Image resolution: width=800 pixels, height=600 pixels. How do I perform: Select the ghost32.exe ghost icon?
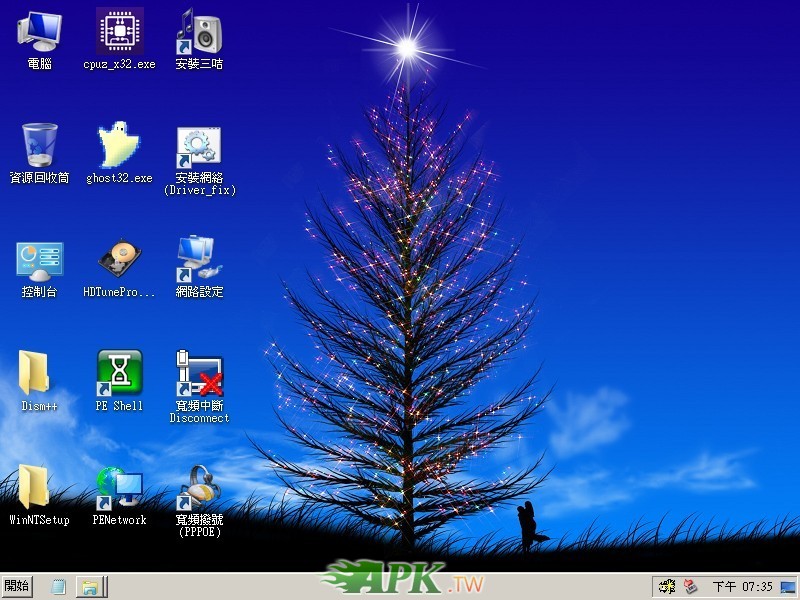click(118, 145)
